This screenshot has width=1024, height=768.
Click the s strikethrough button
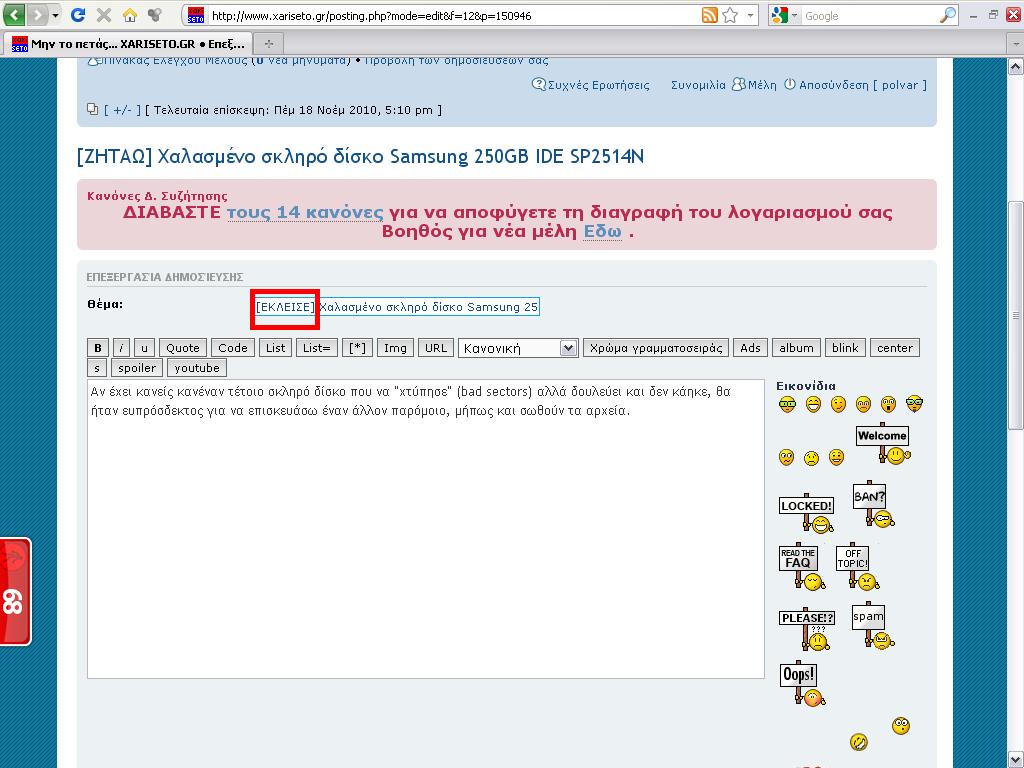(x=97, y=368)
